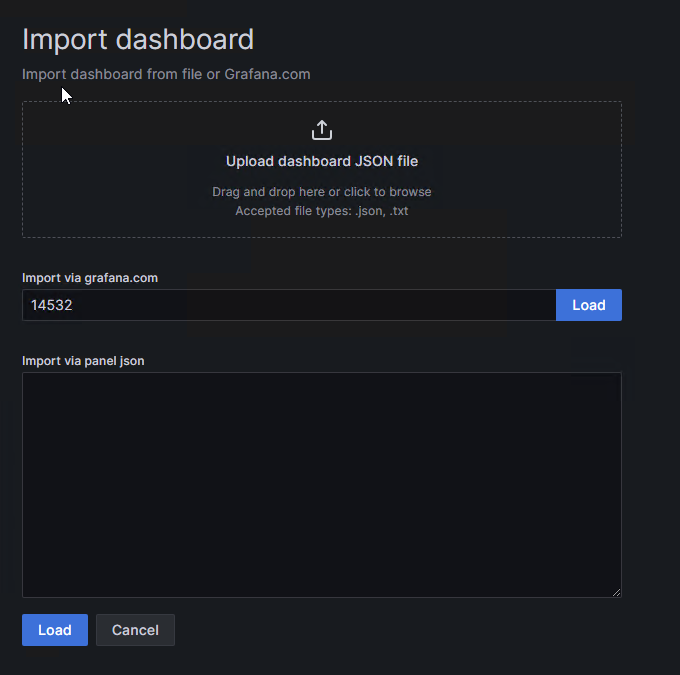Screen dimensions: 680x675
Task: Click "Drag and drop here or click to browse"
Action: click(x=322, y=192)
